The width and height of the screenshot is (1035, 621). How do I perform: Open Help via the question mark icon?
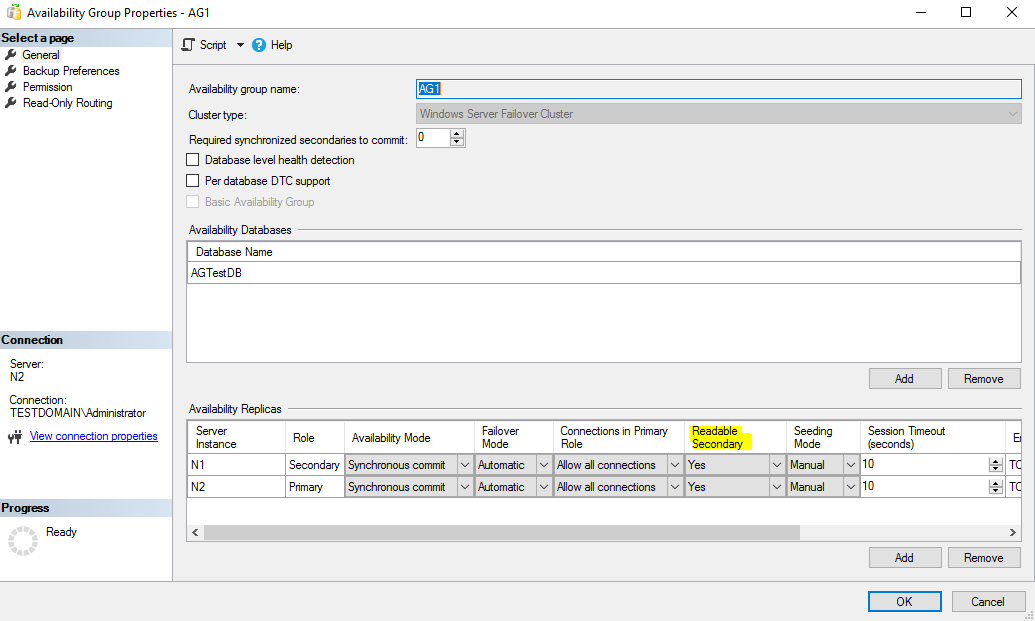click(261, 44)
